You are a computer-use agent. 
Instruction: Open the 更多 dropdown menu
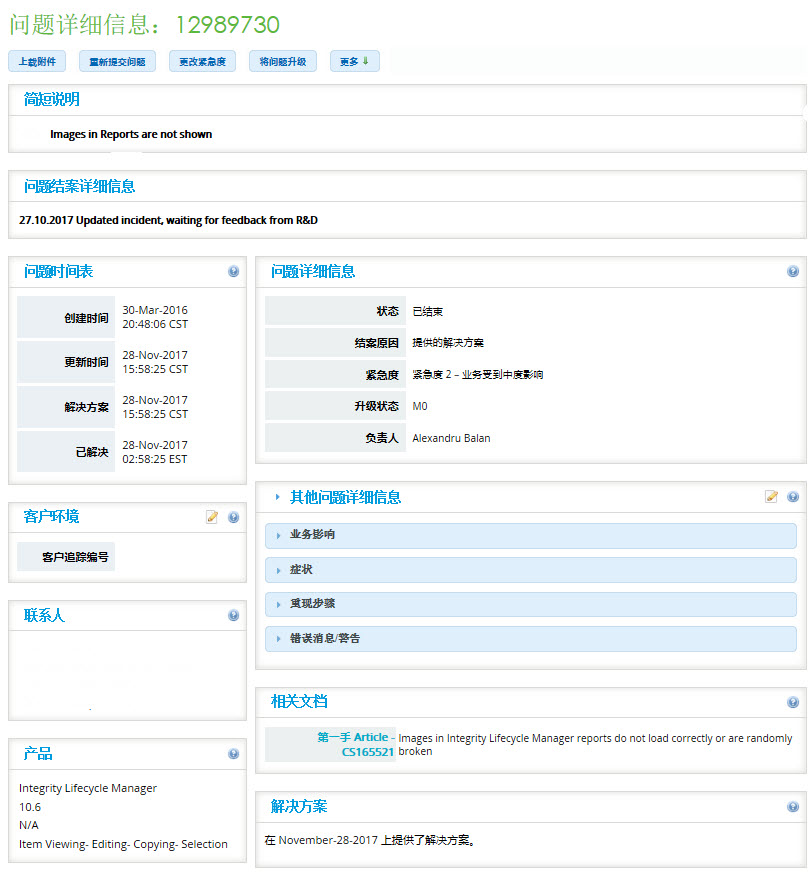[x=354, y=62]
